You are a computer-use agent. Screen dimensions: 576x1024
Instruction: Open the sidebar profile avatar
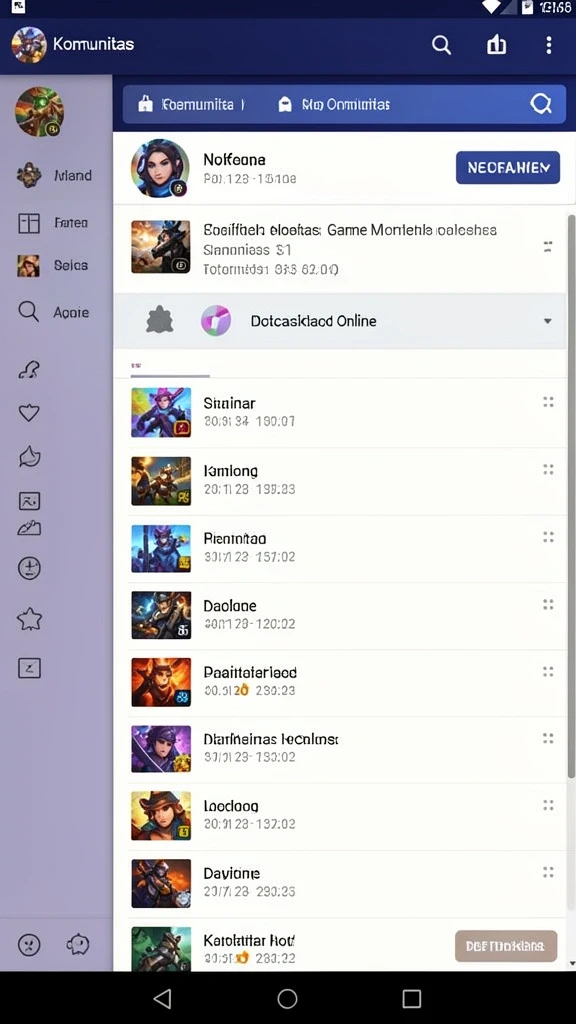[39, 112]
